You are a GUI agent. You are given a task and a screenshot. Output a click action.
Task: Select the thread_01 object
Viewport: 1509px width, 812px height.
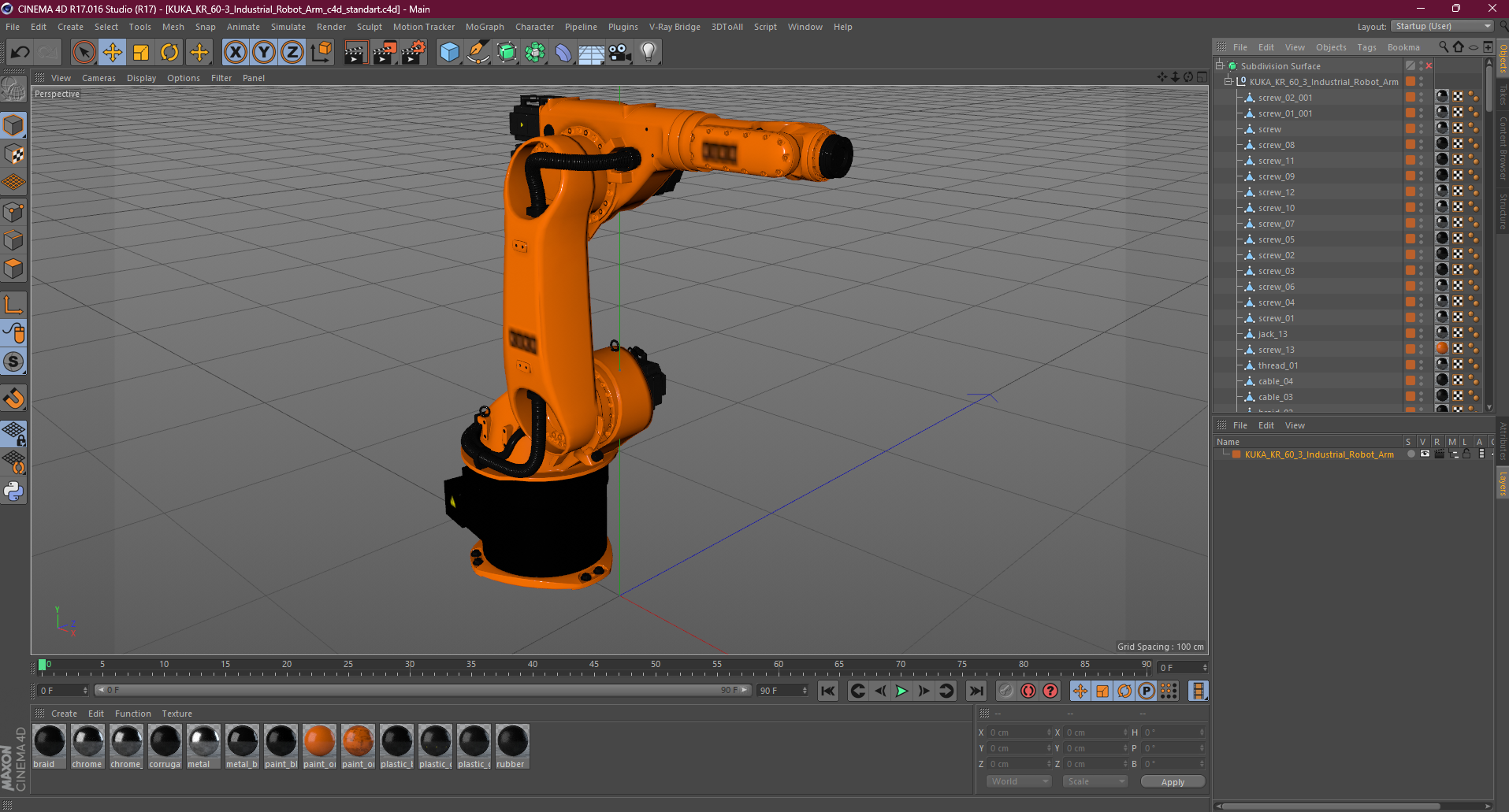1277,365
